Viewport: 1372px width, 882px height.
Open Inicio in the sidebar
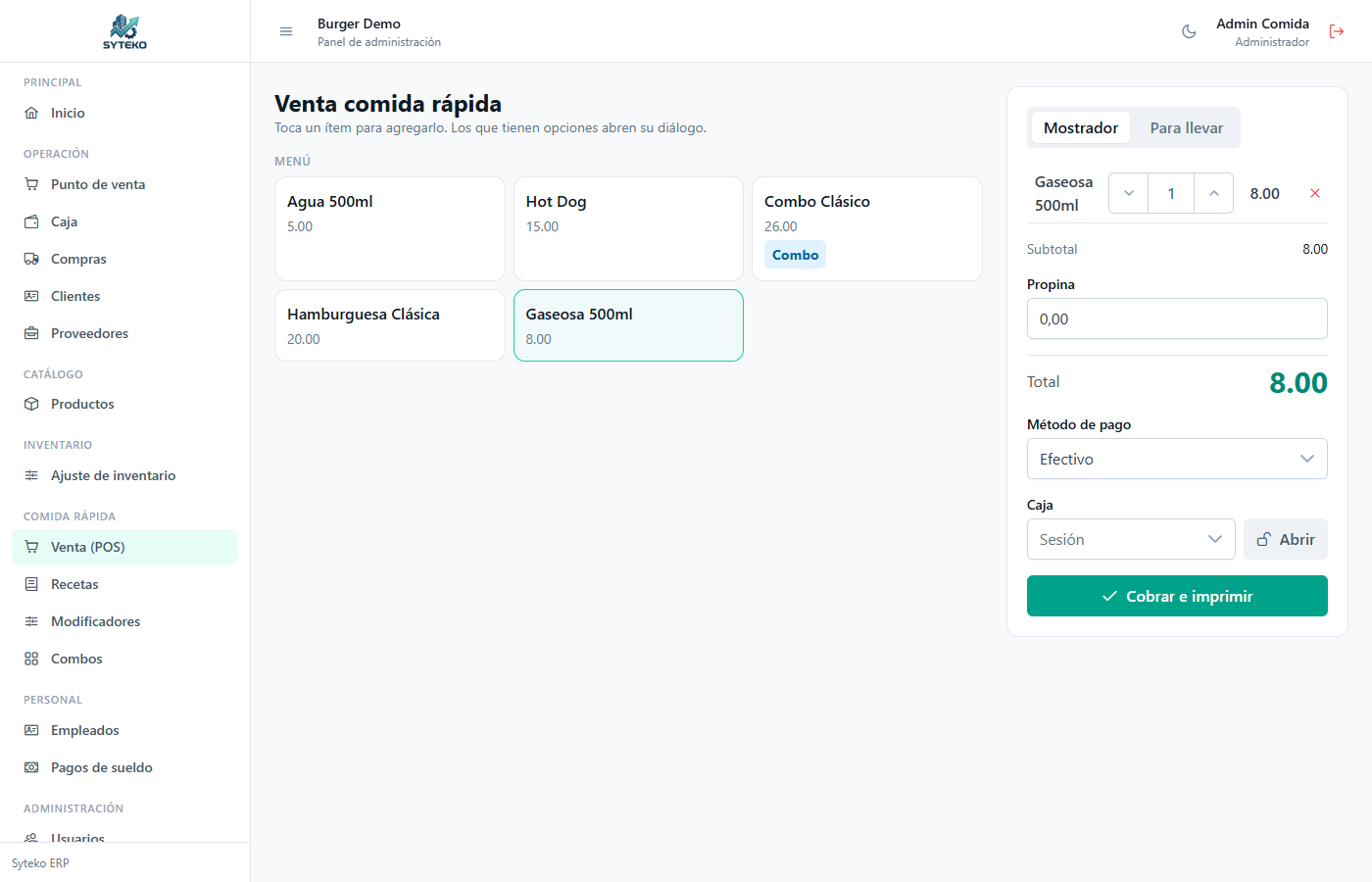(124, 113)
